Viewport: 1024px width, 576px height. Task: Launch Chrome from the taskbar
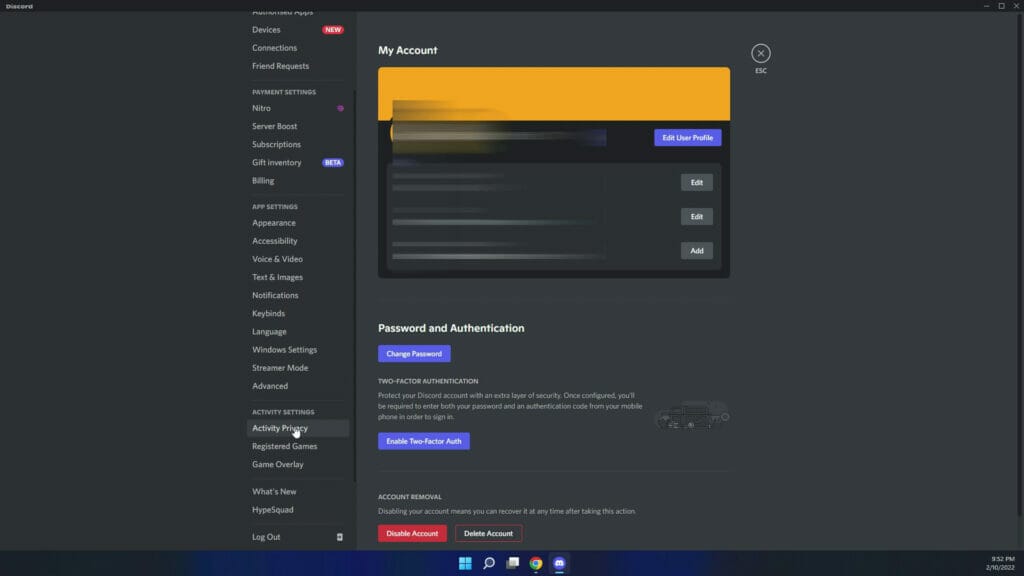point(535,563)
